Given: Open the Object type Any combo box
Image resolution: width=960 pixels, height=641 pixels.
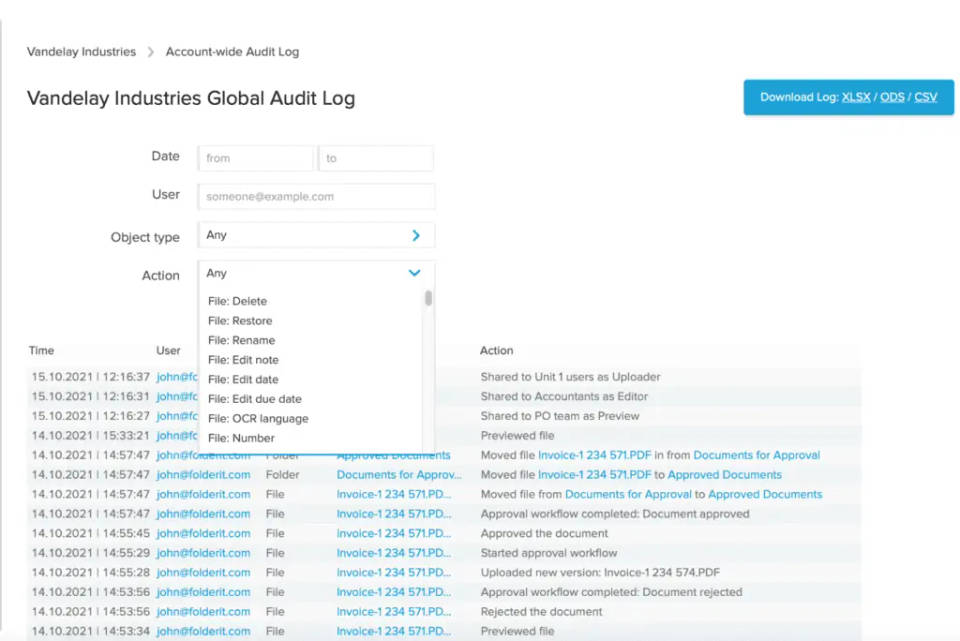Looking at the screenshot, I should point(300,236).
